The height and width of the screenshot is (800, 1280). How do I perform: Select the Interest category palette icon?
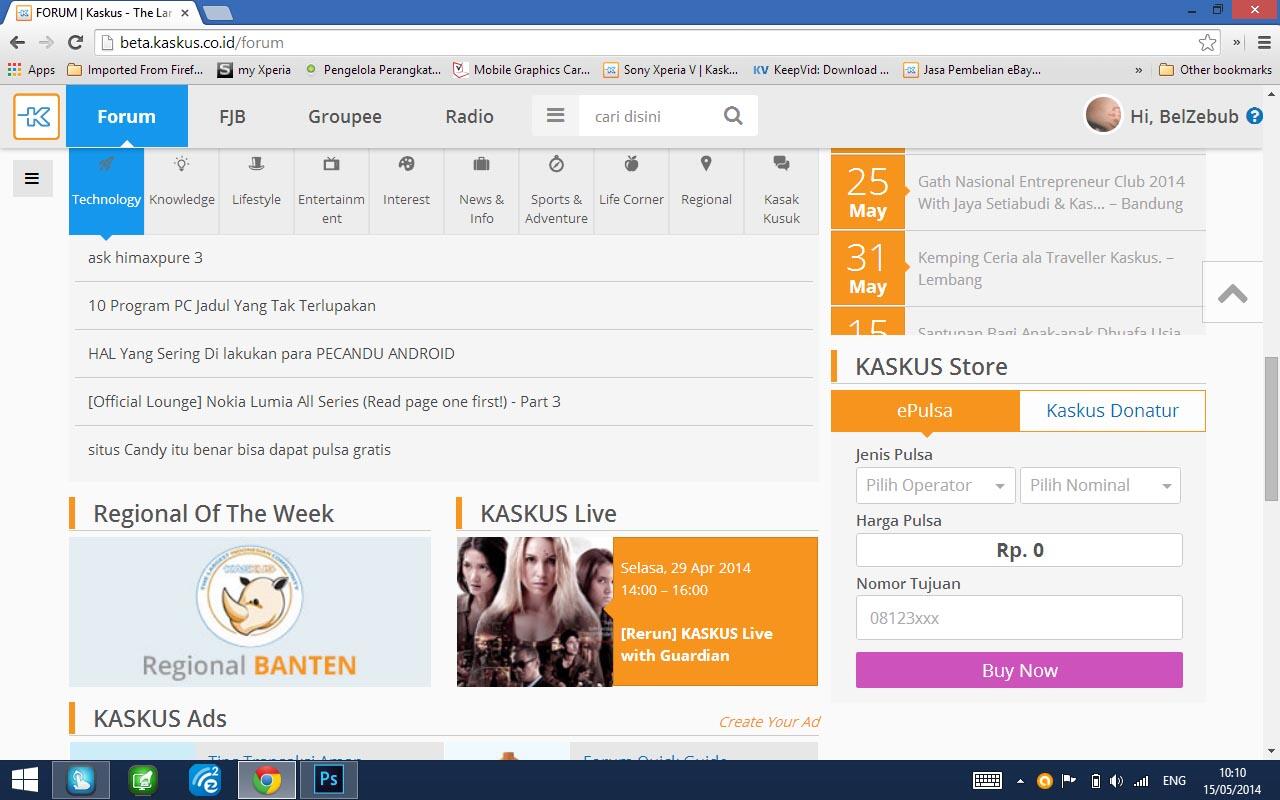click(406, 164)
